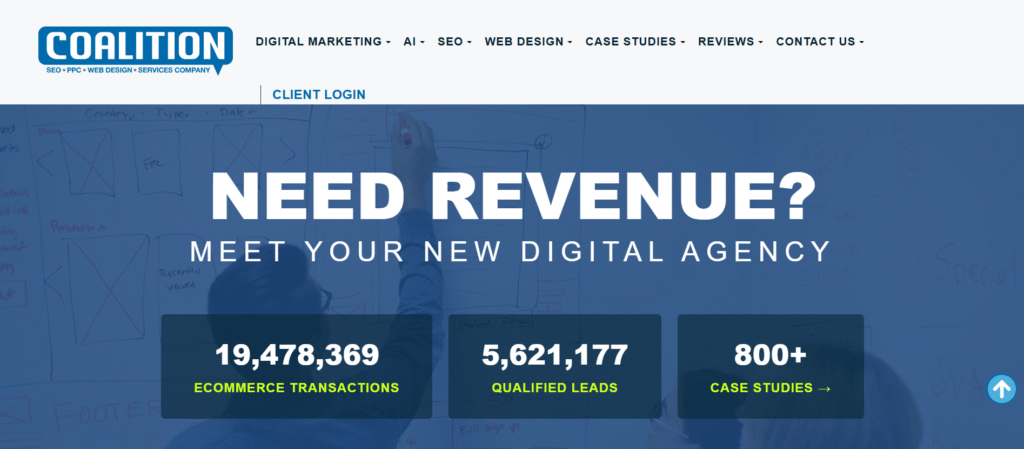Expand the SEO dropdown
The width and height of the screenshot is (1024, 449).
pos(454,42)
